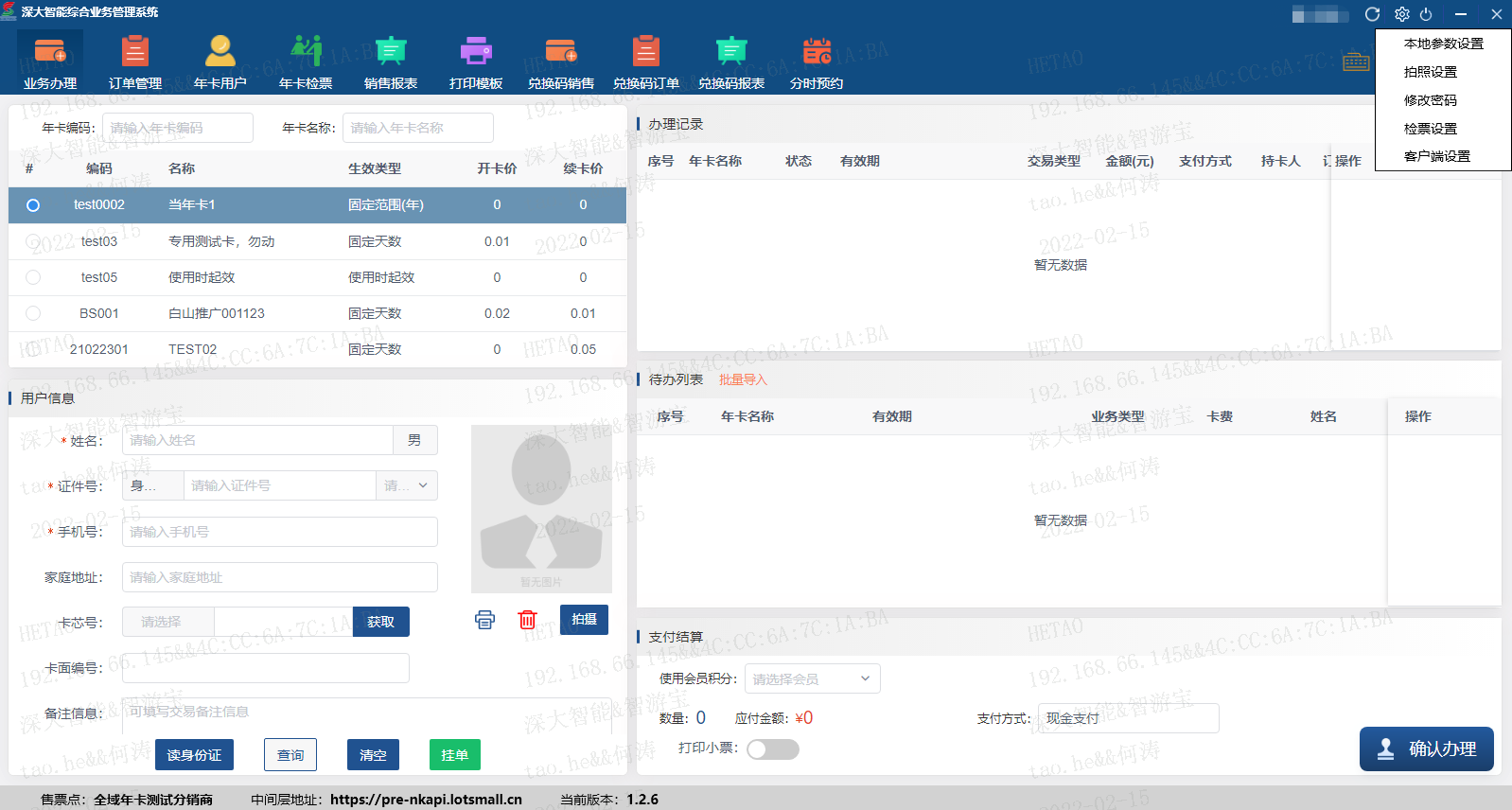
Task: Choose 修改密码 from the settings menu
Action: [1430, 100]
